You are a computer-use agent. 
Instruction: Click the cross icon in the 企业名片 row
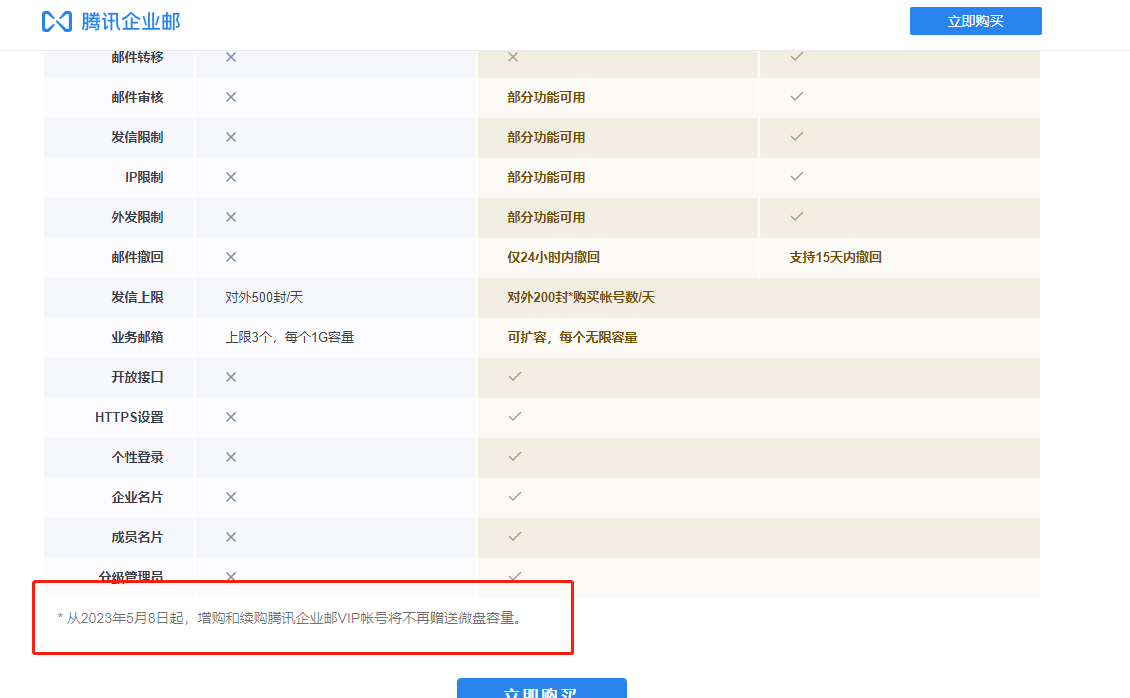231,497
